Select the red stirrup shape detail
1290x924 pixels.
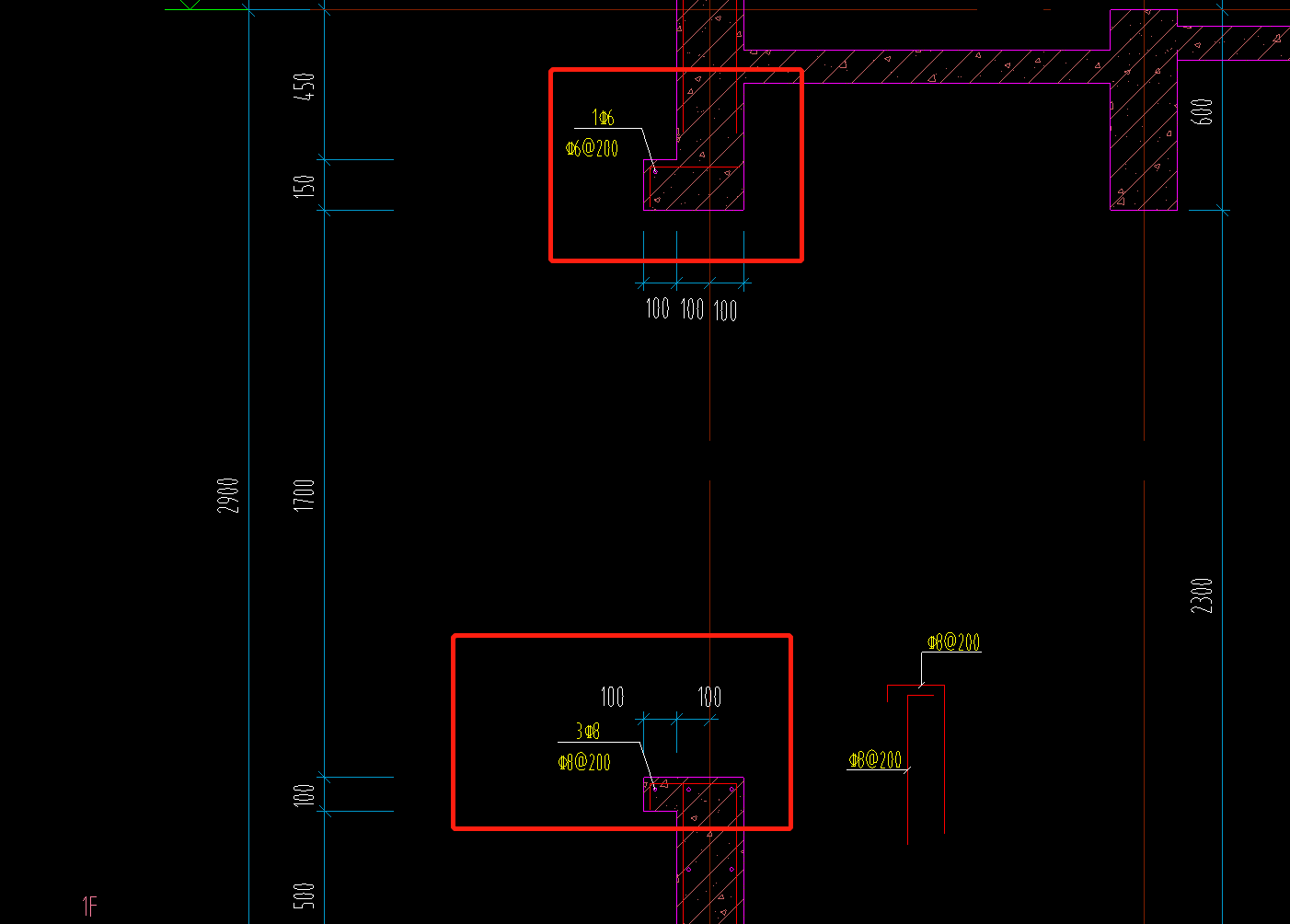click(916, 764)
